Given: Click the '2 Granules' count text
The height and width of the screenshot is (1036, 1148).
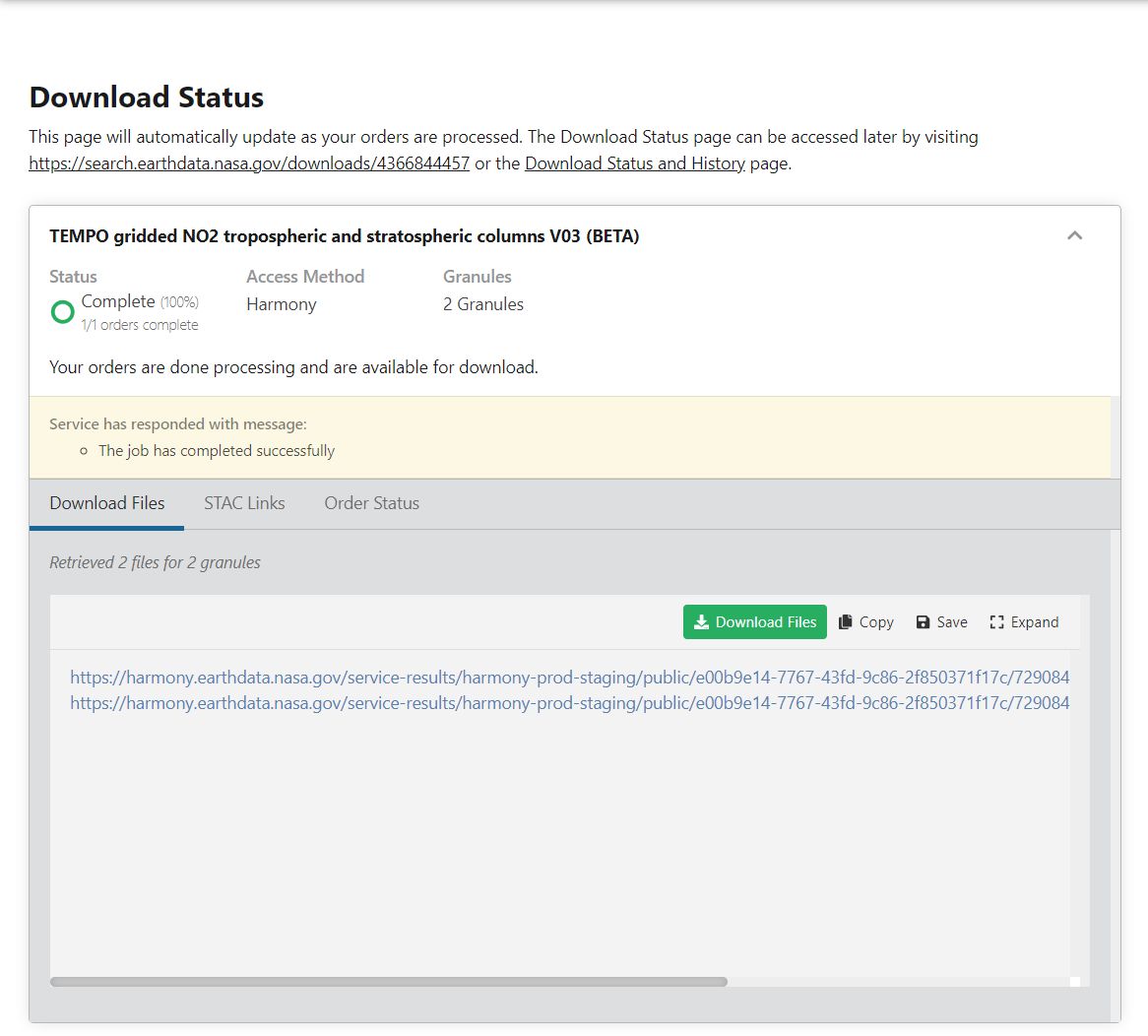Looking at the screenshot, I should (x=482, y=304).
